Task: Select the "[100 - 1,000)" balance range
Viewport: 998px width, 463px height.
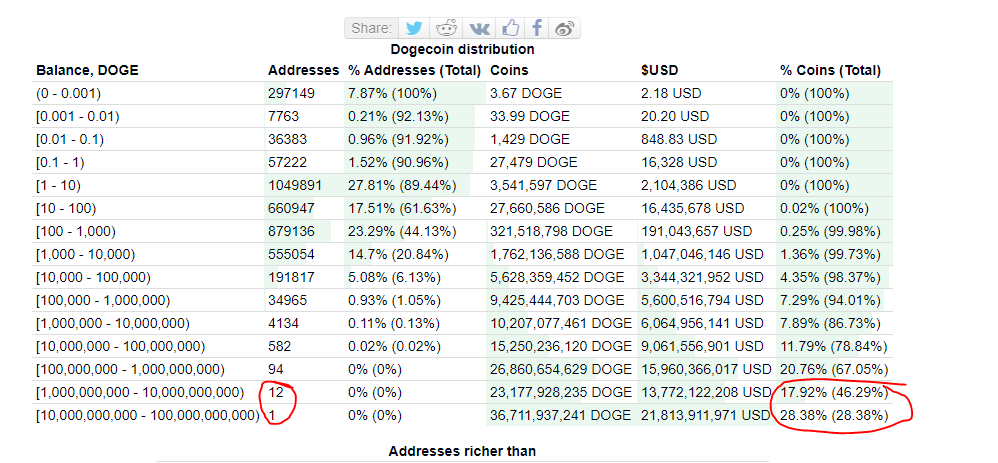Action: click(76, 231)
